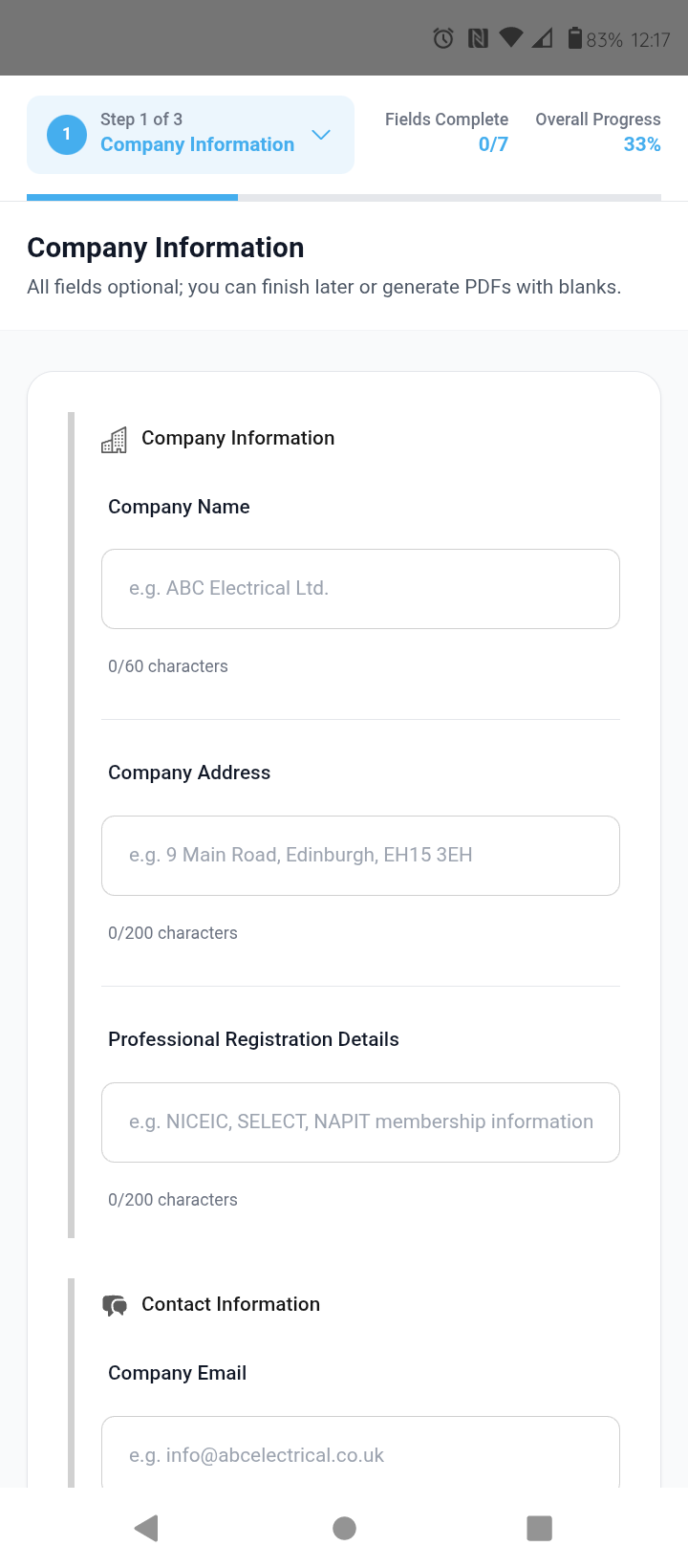Click the Fields Complete 0/7 indicator
688x1568 pixels.
click(446, 132)
